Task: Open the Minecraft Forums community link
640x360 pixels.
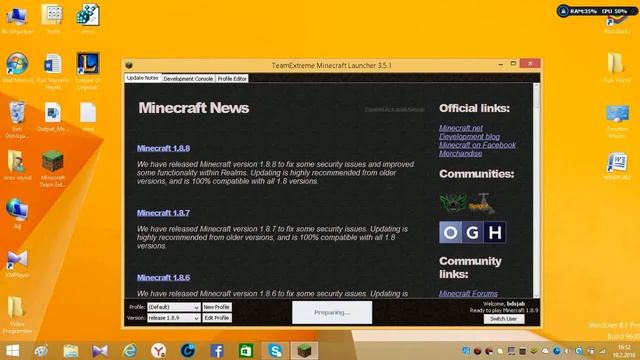Action: tap(468, 293)
